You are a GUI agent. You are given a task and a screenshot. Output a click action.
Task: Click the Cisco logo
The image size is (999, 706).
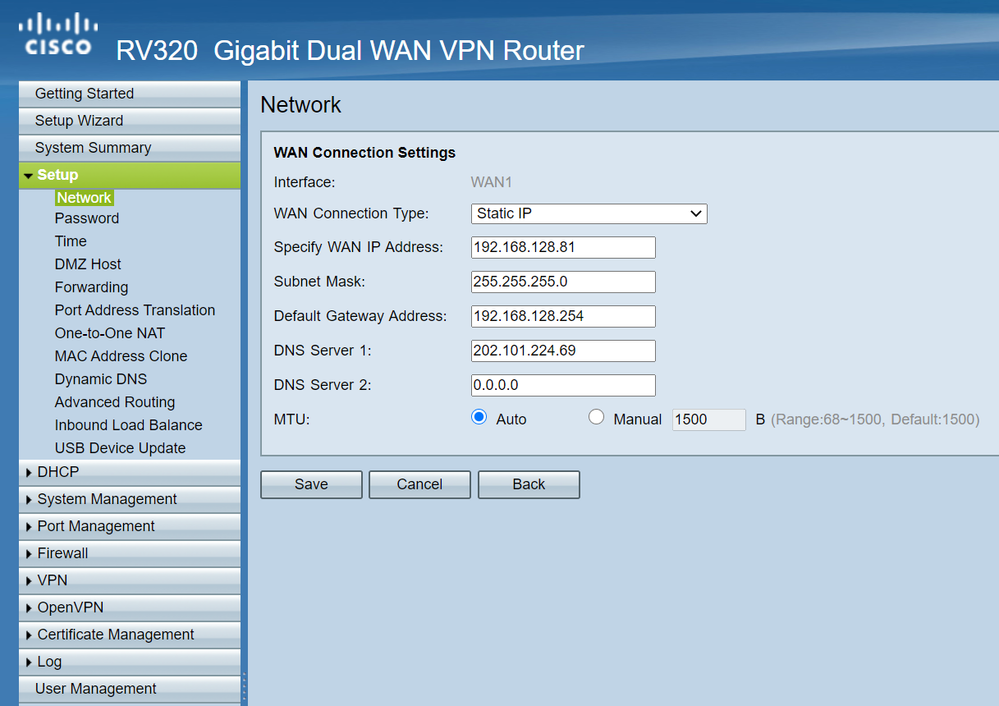point(58,34)
